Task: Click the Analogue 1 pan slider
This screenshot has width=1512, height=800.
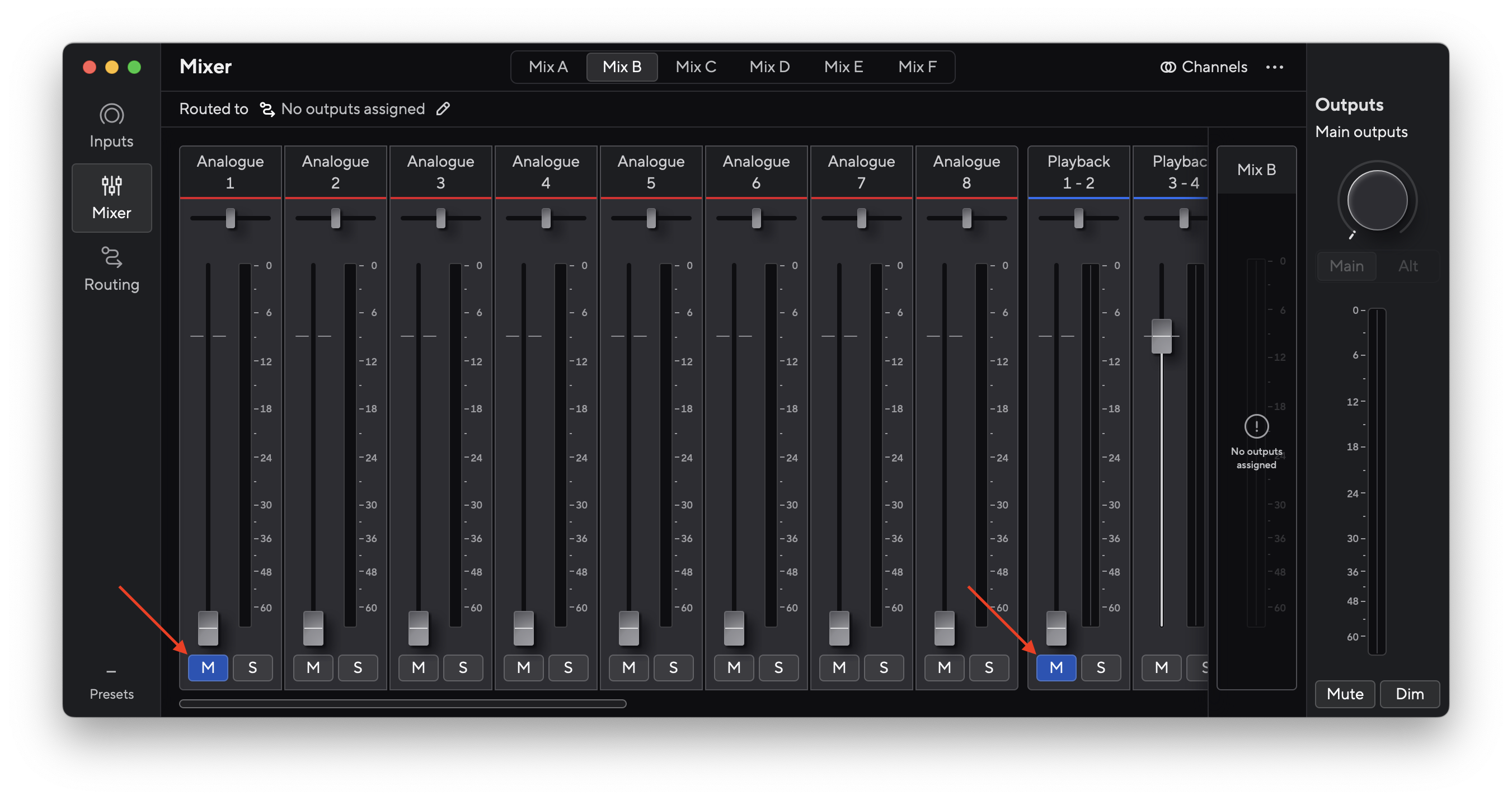Action: tap(230, 218)
